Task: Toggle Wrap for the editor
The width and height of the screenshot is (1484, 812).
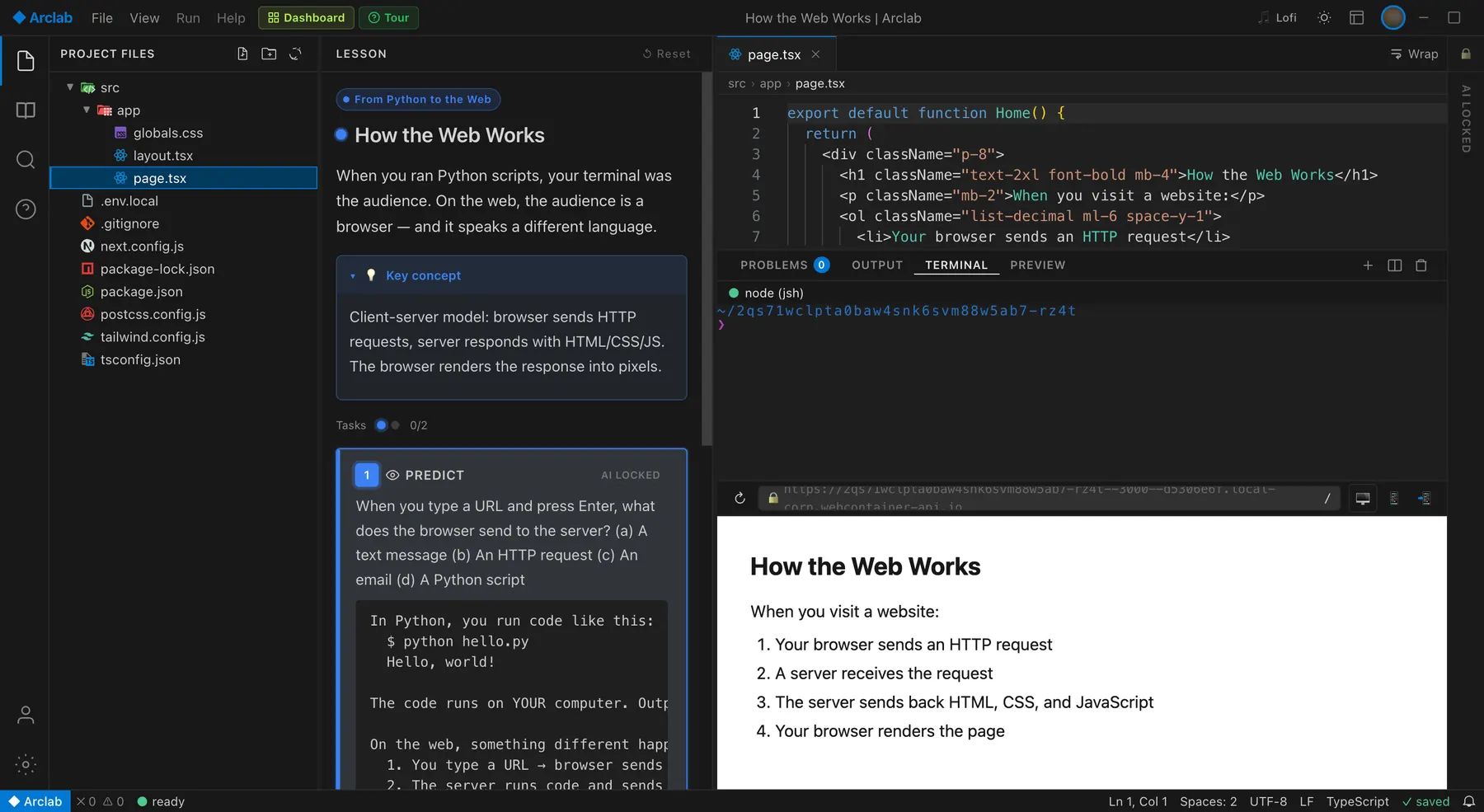Action: pyautogui.click(x=1414, y=54)
